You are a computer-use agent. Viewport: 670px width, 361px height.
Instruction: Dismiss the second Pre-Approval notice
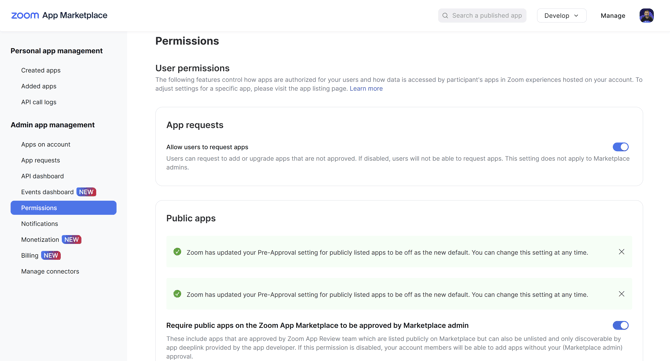pos(621,293)
